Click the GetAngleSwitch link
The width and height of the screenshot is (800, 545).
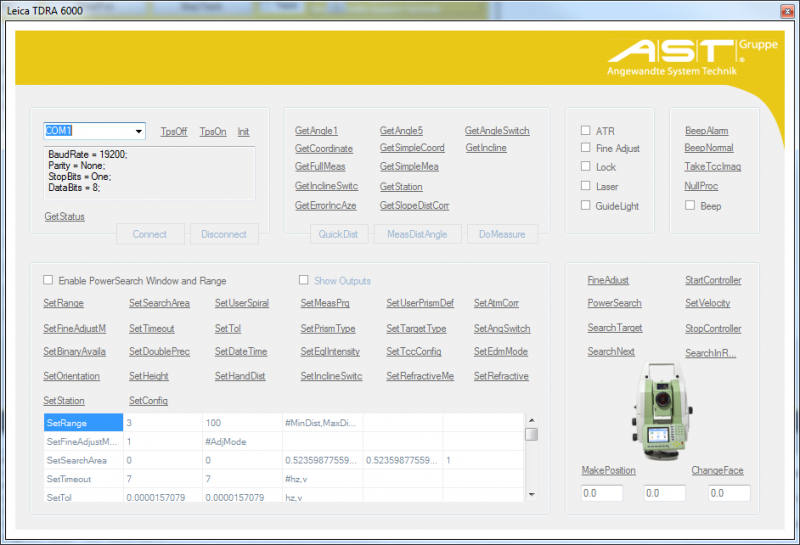497,131
